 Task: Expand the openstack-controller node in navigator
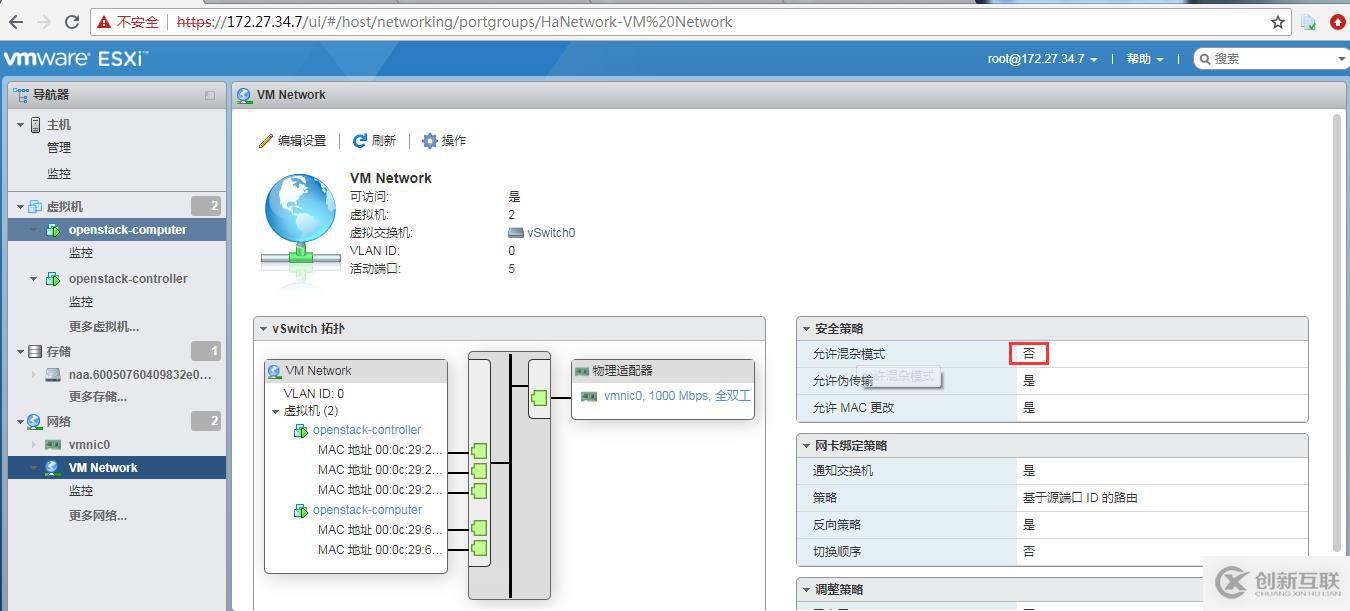click(x=33, y=279)
